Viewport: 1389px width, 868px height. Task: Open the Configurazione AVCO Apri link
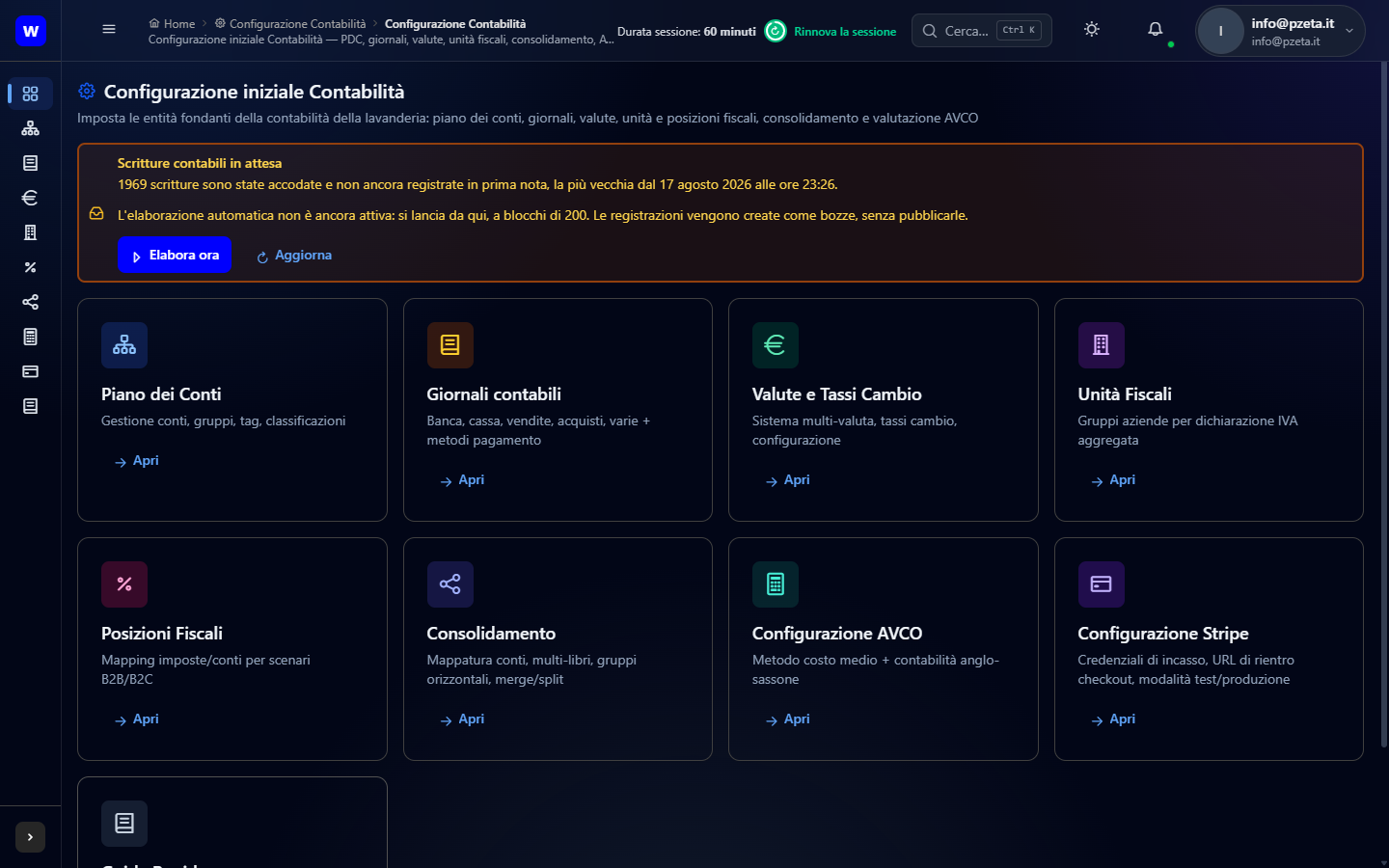coord(787,719)
